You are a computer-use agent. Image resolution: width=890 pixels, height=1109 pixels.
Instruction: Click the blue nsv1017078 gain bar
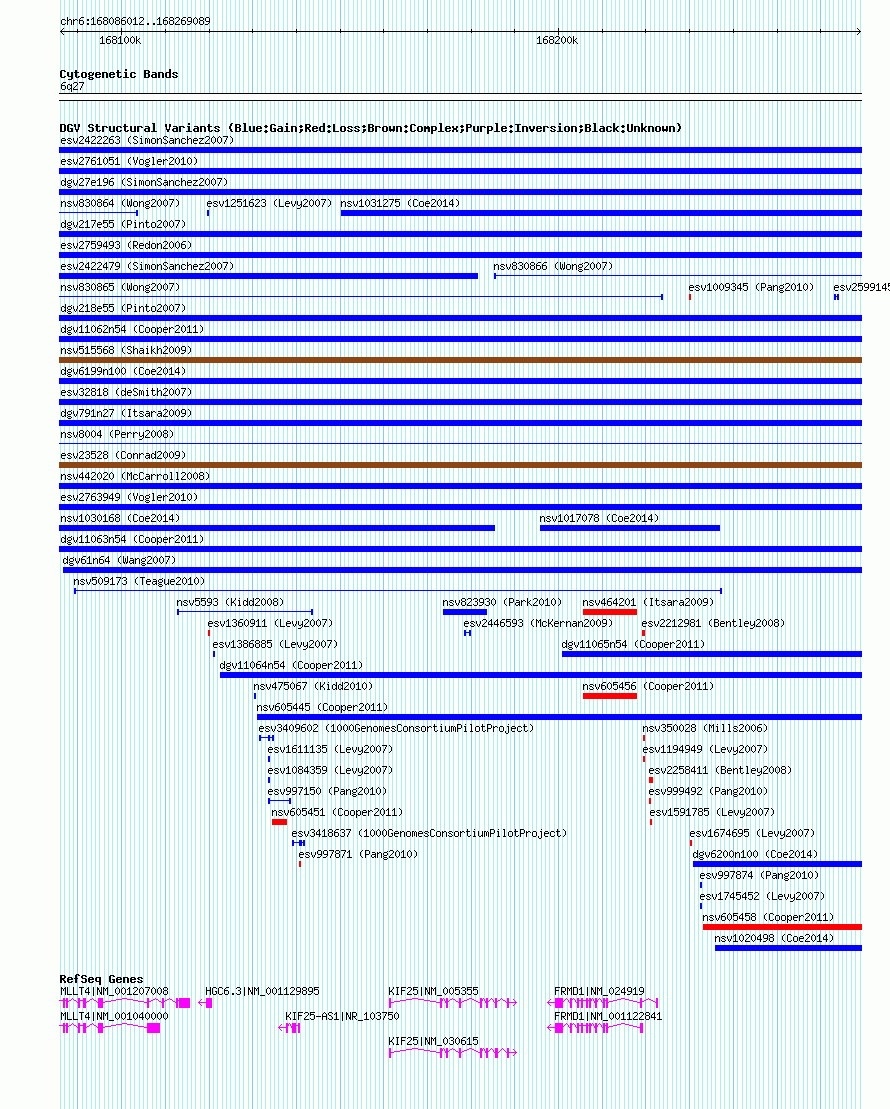tap(630, 528)
